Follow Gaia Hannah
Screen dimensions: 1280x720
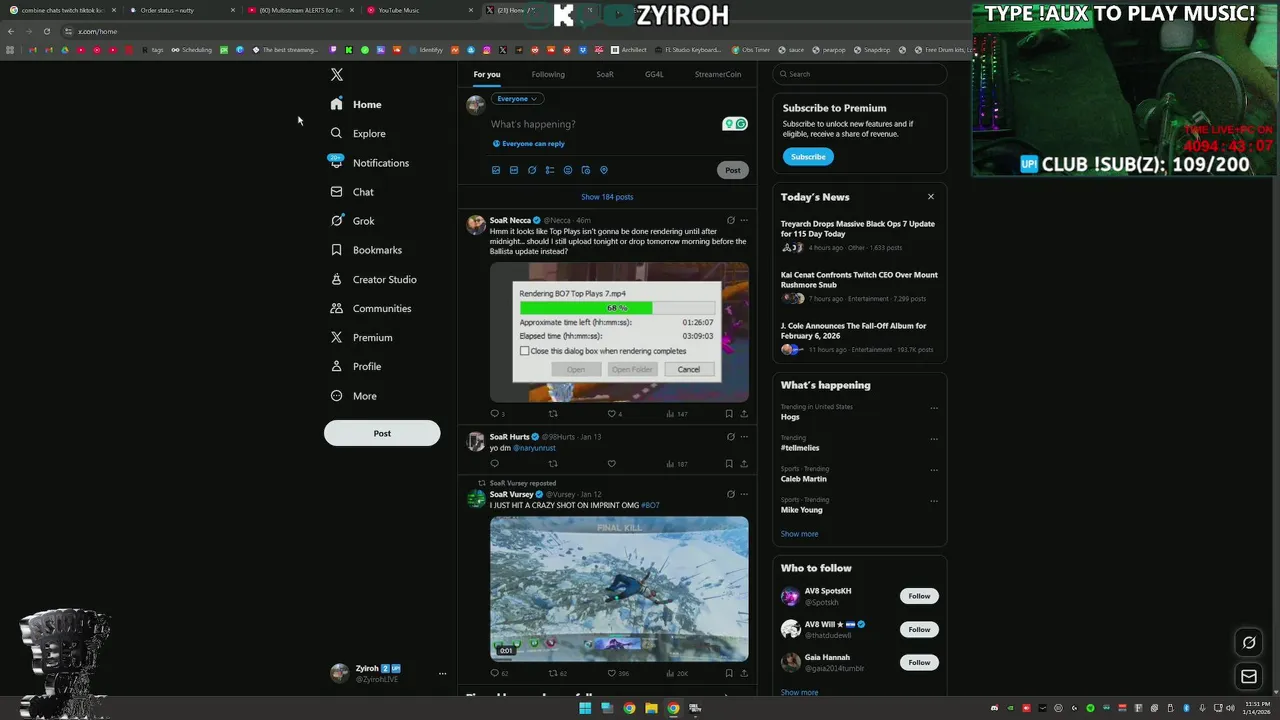(x=919, y=662)
